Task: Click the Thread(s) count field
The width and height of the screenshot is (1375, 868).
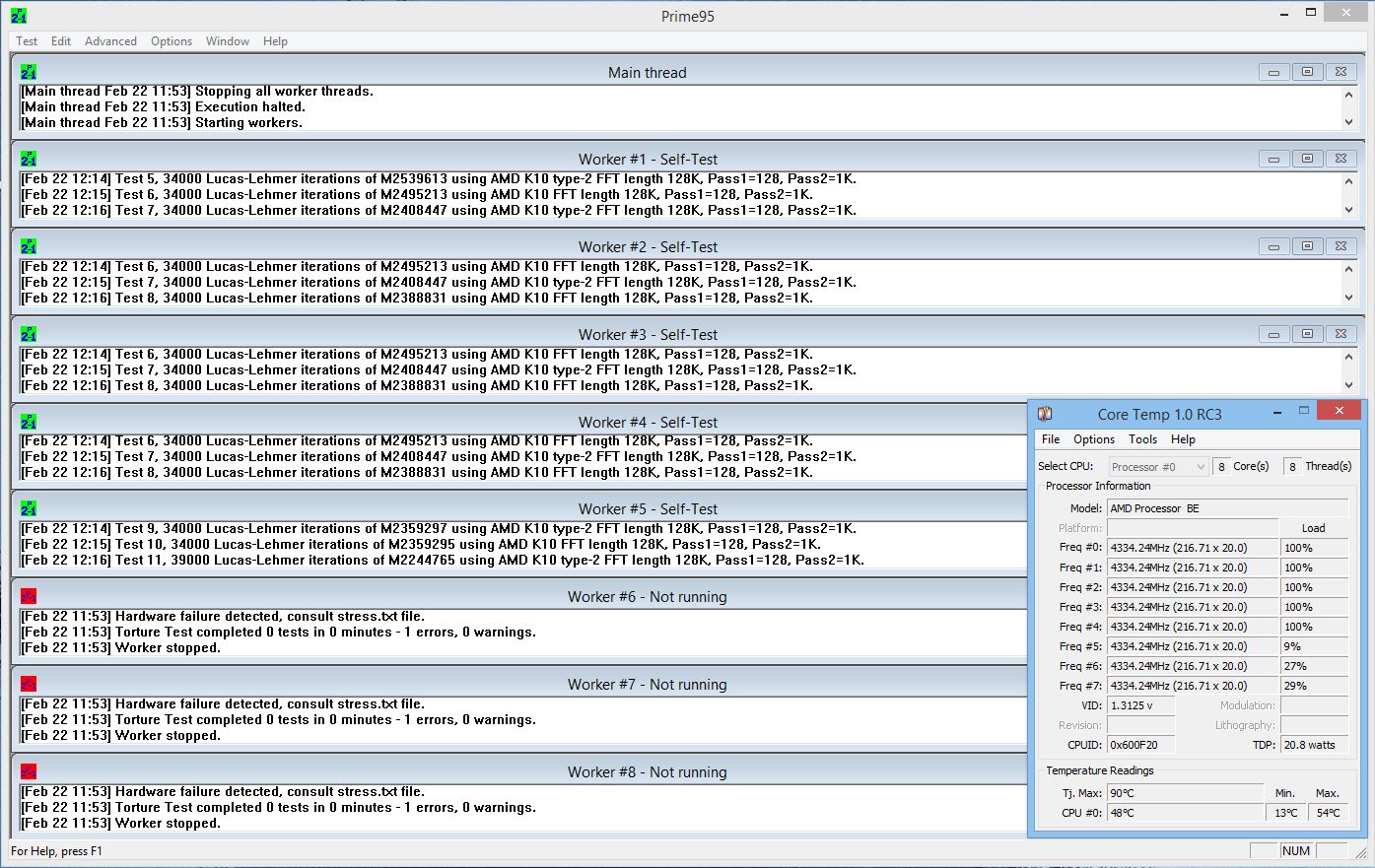Action: coord(1292,467)
